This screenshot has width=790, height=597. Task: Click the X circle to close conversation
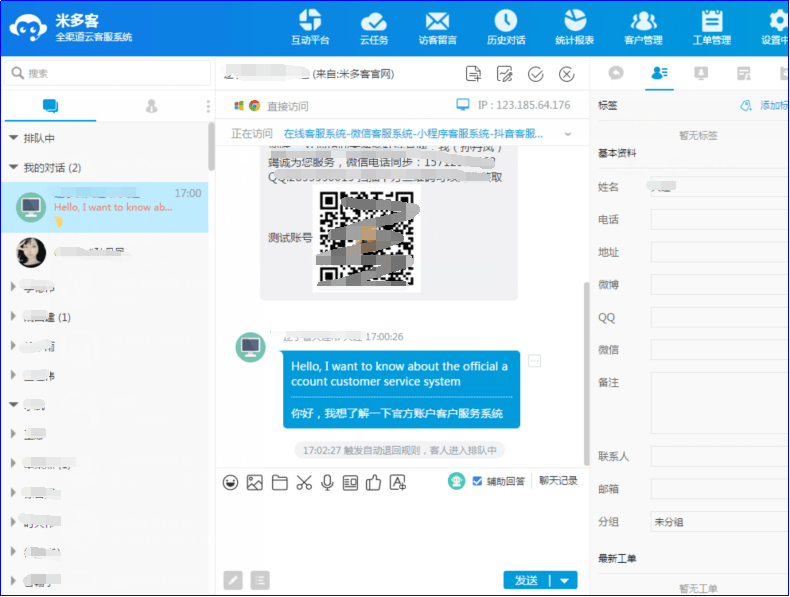(x=567, y=75)
